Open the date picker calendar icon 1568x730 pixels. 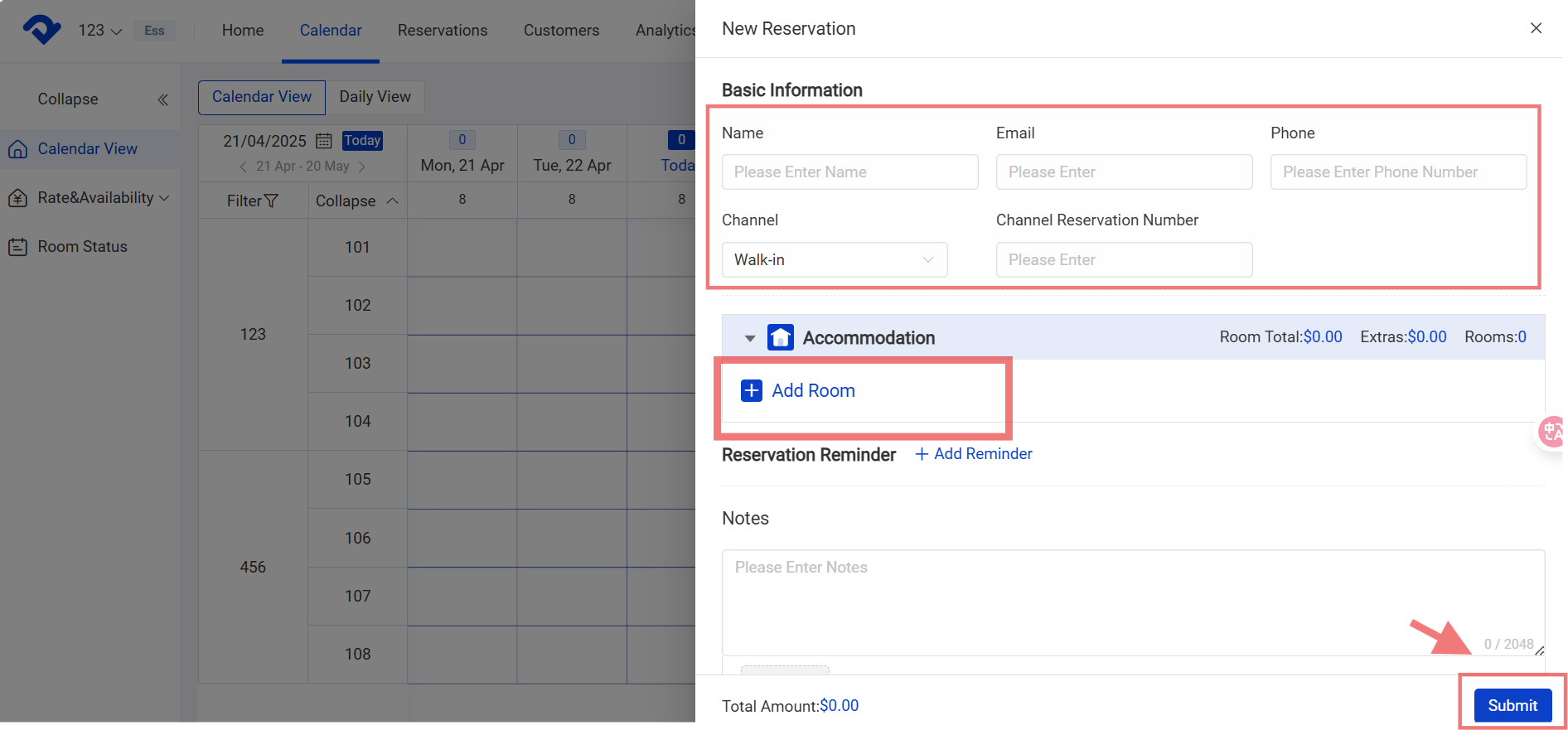(x=324, y=141)
